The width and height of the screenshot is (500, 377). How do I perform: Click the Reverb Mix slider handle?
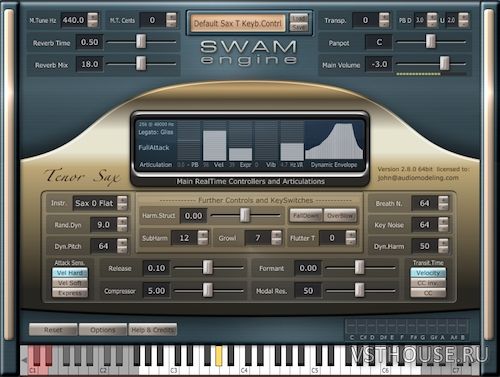coord(141,63)
